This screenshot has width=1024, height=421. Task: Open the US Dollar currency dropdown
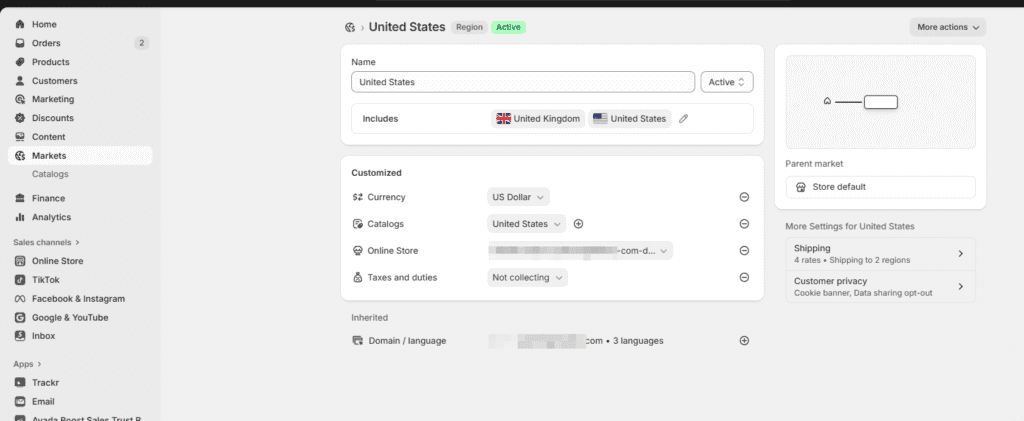(x=519, y=197)
